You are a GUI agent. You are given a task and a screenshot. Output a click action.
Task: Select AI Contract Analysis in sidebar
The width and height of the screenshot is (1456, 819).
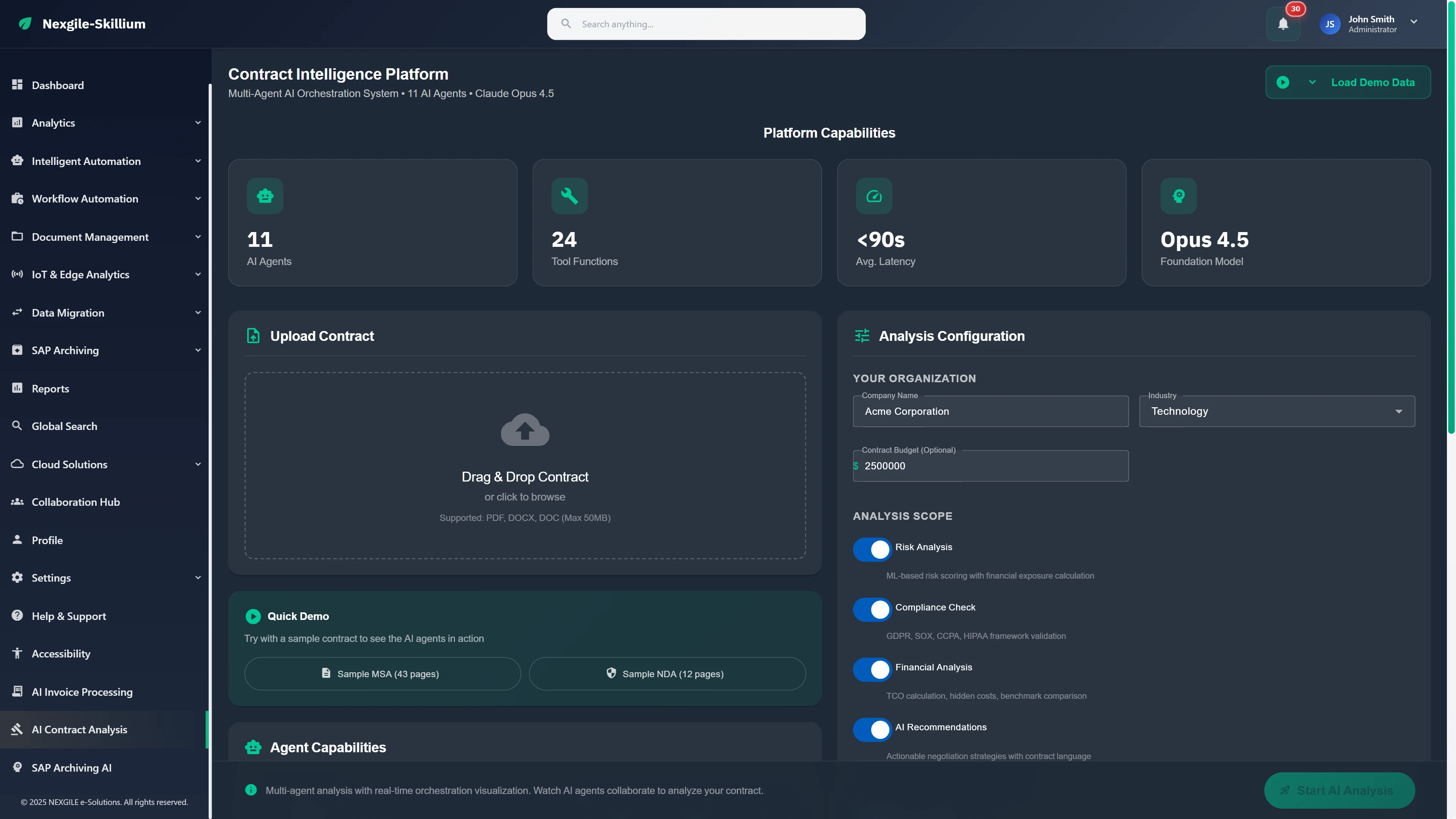(79, 730)
